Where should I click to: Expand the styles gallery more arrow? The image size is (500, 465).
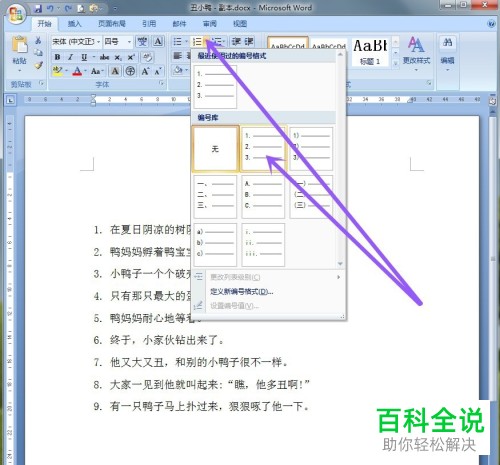(395, 63)
